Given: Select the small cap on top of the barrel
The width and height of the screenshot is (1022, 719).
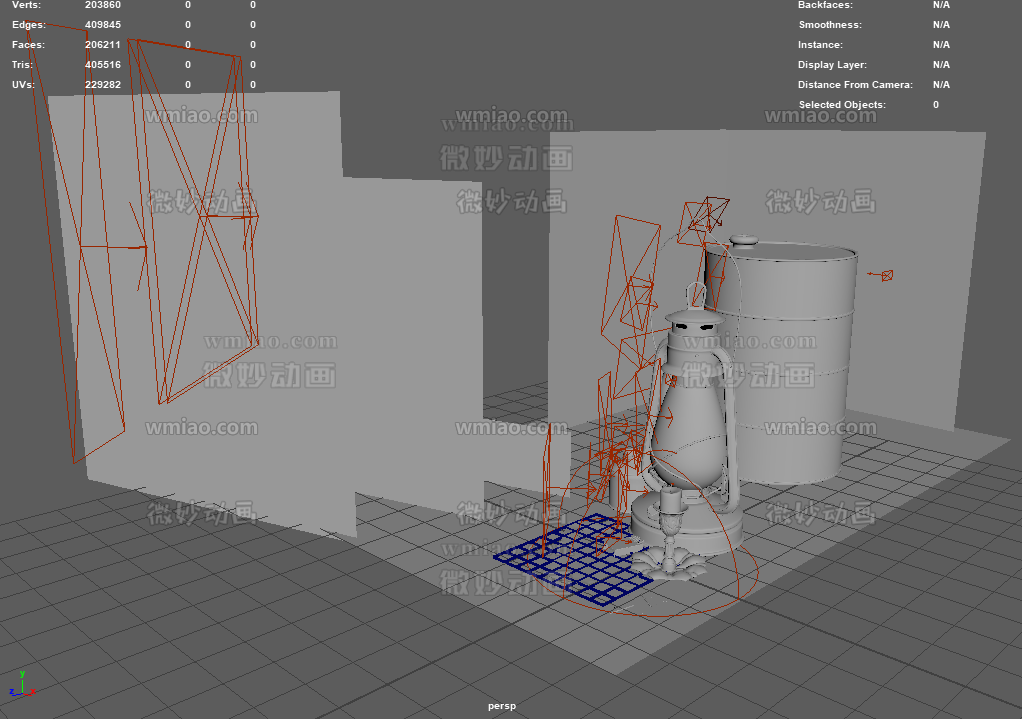Looking at the screenshot, I should pos(745,242).
